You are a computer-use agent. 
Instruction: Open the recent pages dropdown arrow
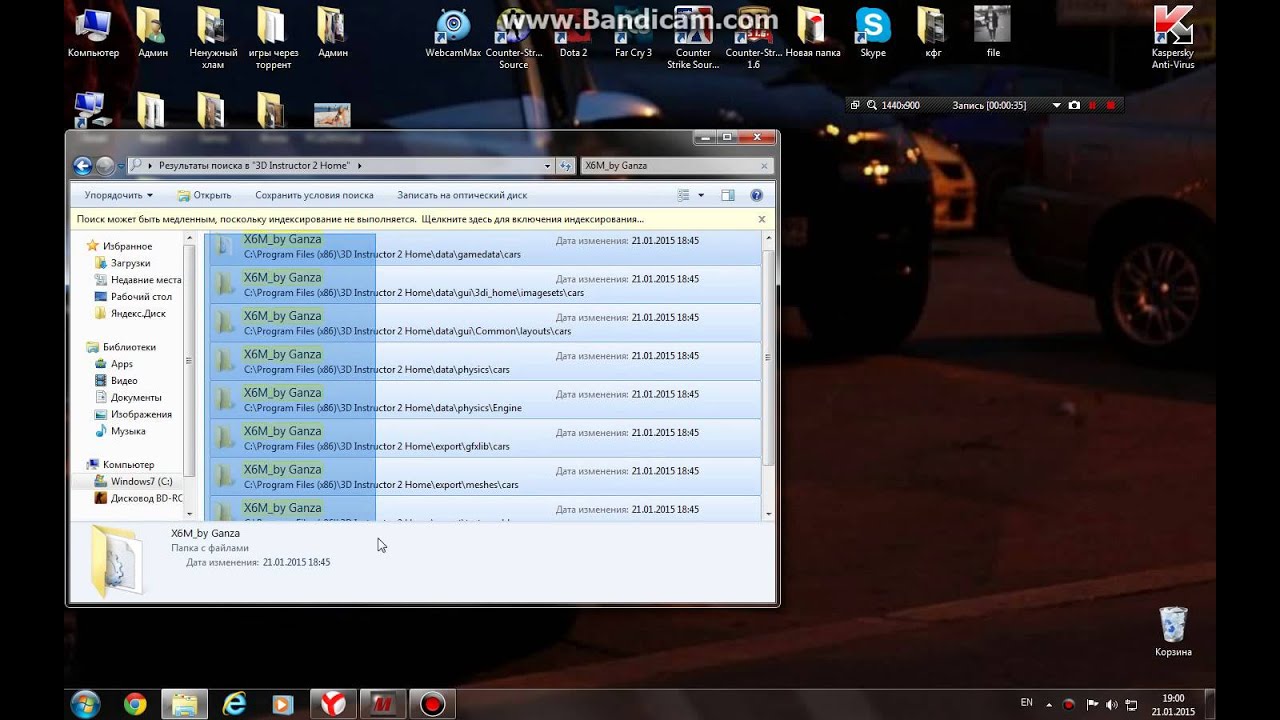(x=121, y=166)
